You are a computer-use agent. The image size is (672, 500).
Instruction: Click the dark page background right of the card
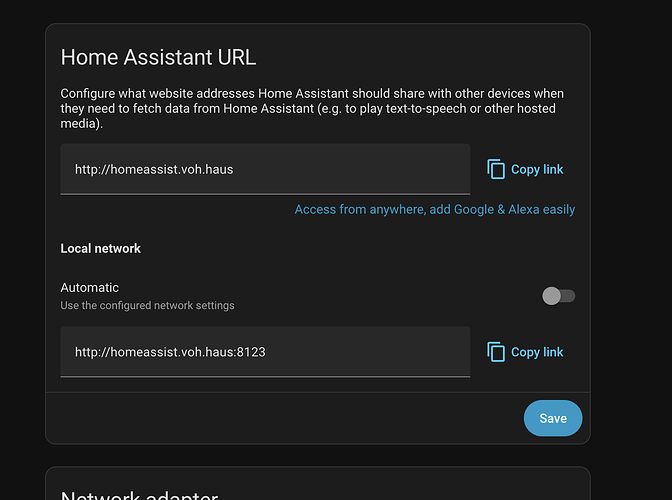pyautogui.click(x=630, y=250)
